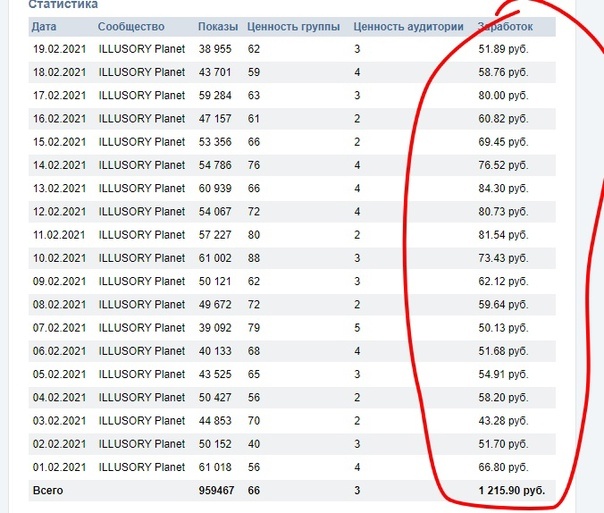Viewport: 604px width, 513px height.
Task: Select the date 02.02.2021
Action: pyautogui.click(x=59, y=444)
